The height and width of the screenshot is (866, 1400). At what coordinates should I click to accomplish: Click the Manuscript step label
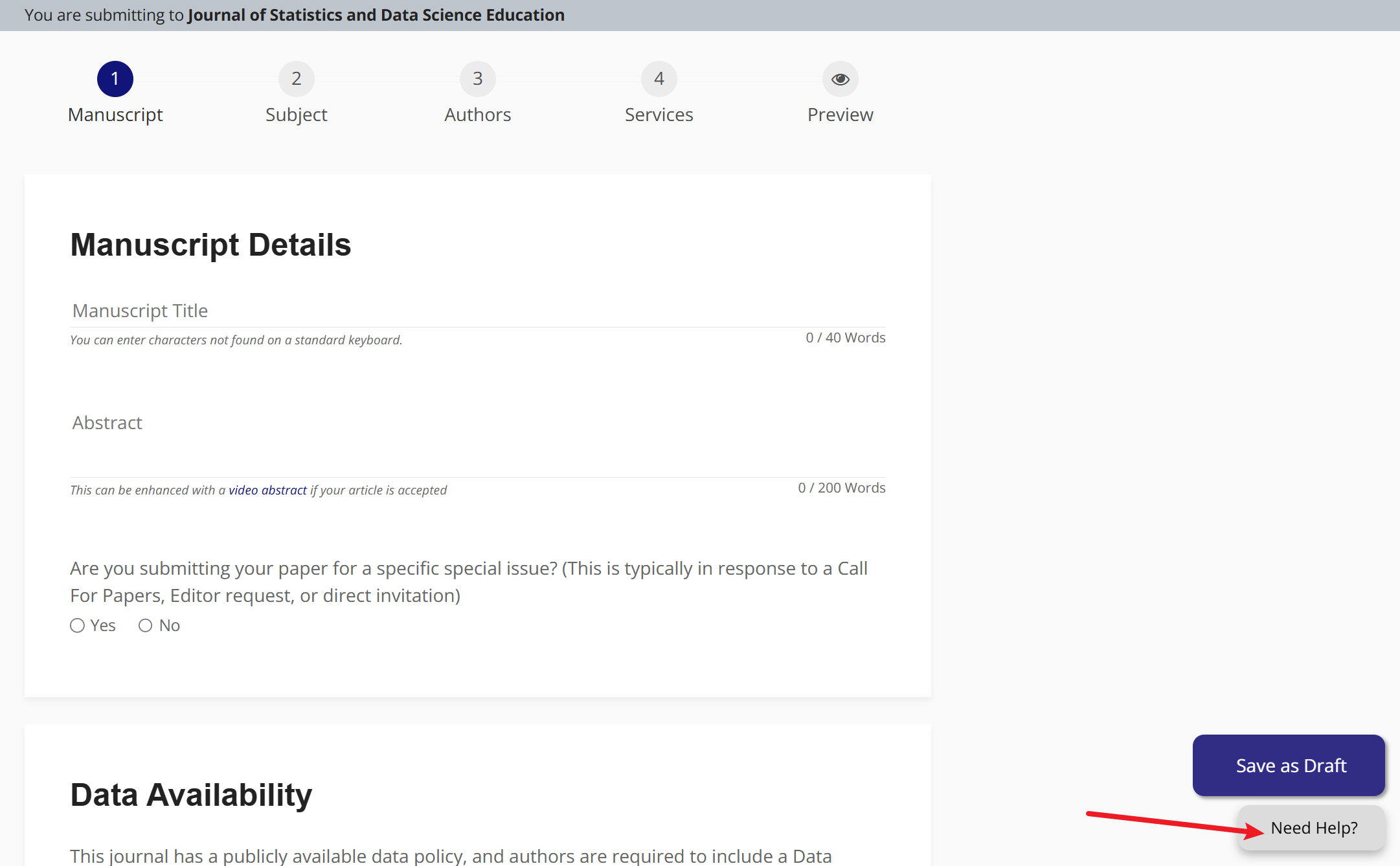(x=115, y=115)
